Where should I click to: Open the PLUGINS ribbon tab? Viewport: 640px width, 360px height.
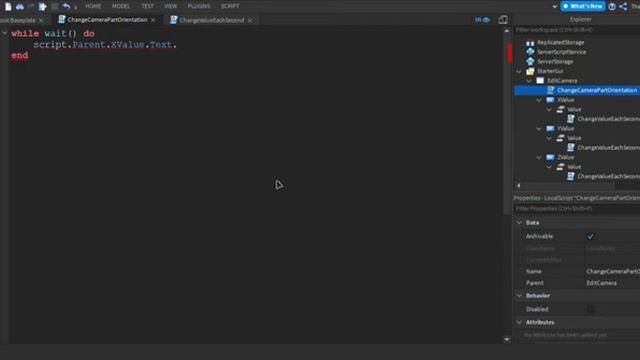tap(199, 6)
